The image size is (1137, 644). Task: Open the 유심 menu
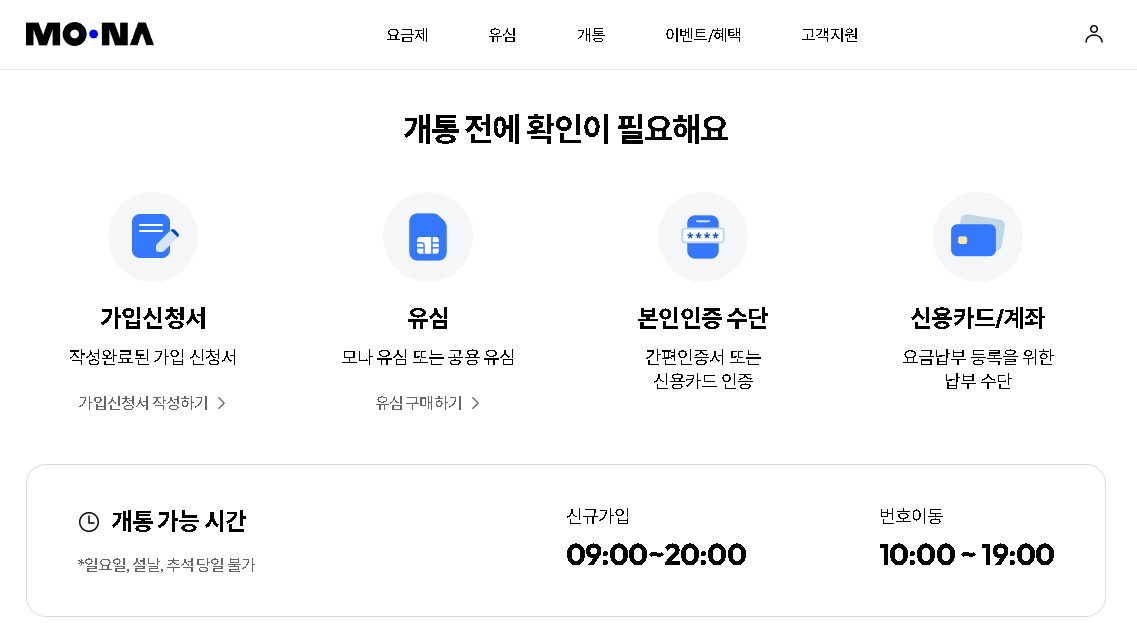pyautogui.click(x=501, y=34)
